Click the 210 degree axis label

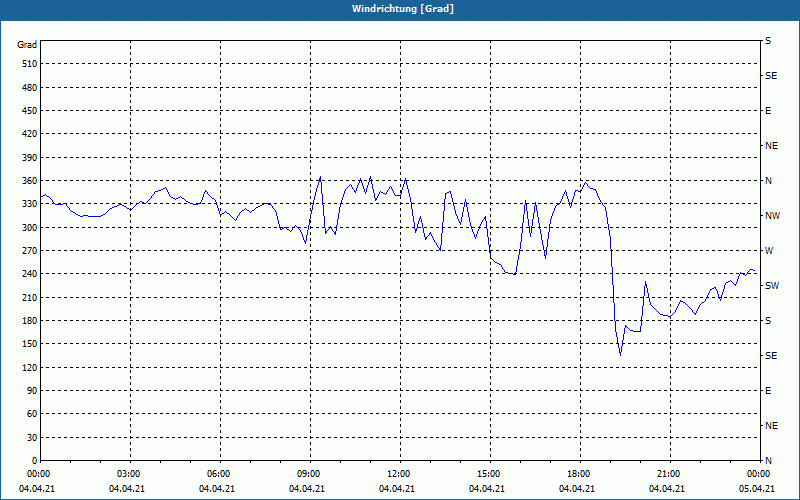pyautogui.click(x=30, y=297)
